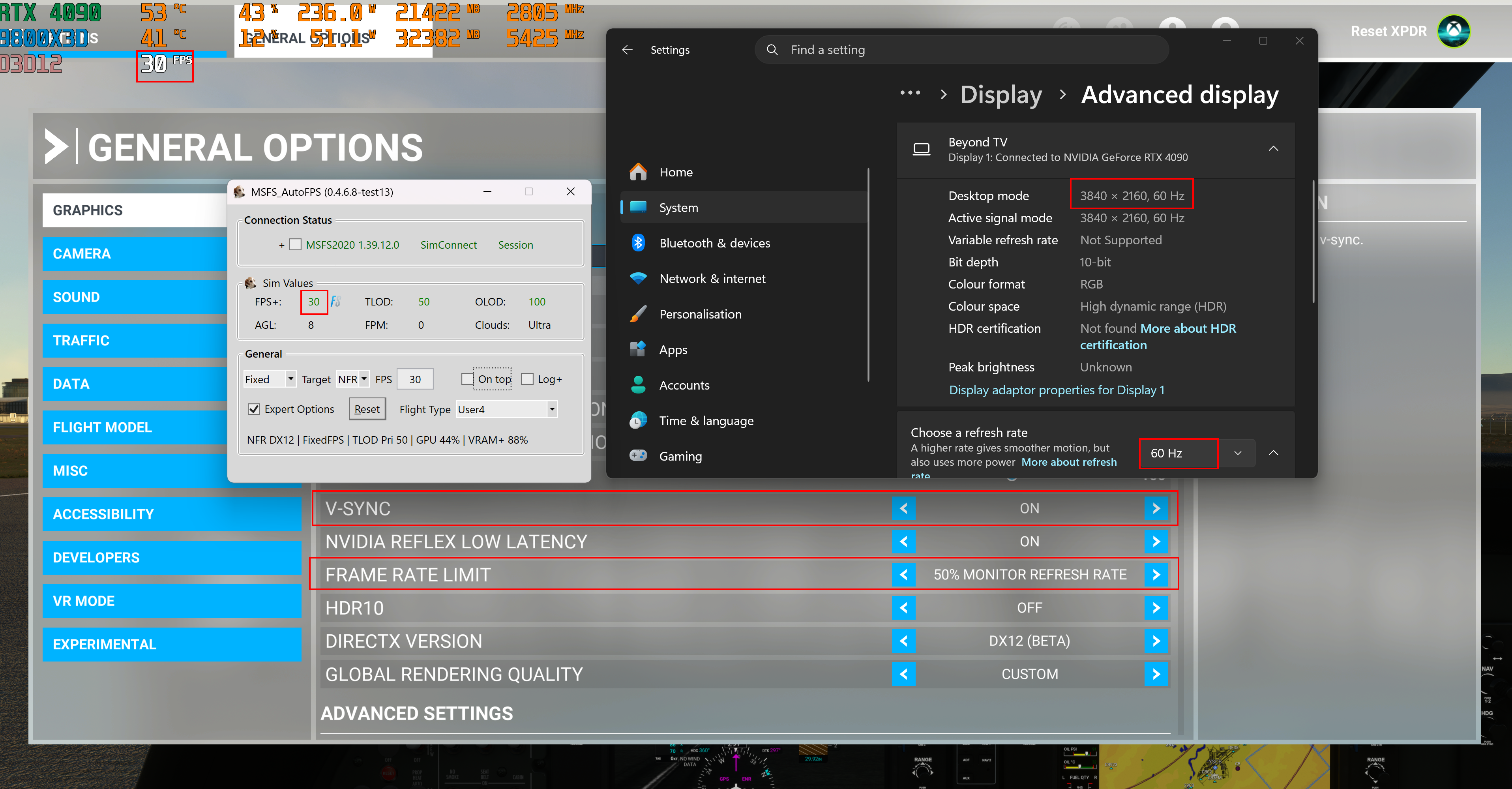Image resolution: width=1512 pixels, height=789 pixels.
Task: Click the 'SimConnect' status text in AutoFPS
Action: [x=448, y=245]
